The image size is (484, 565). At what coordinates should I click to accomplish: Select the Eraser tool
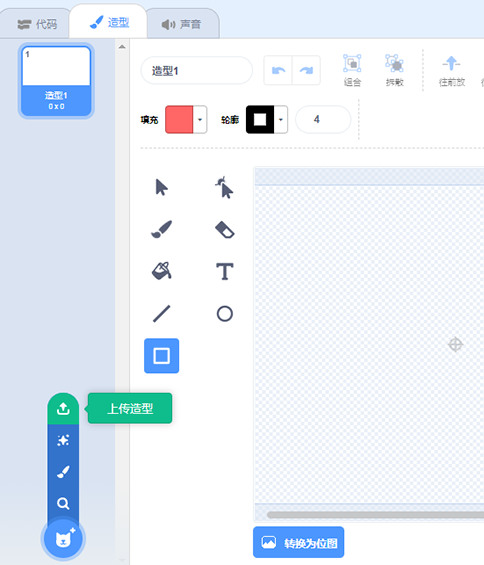[x=225, y=230]
